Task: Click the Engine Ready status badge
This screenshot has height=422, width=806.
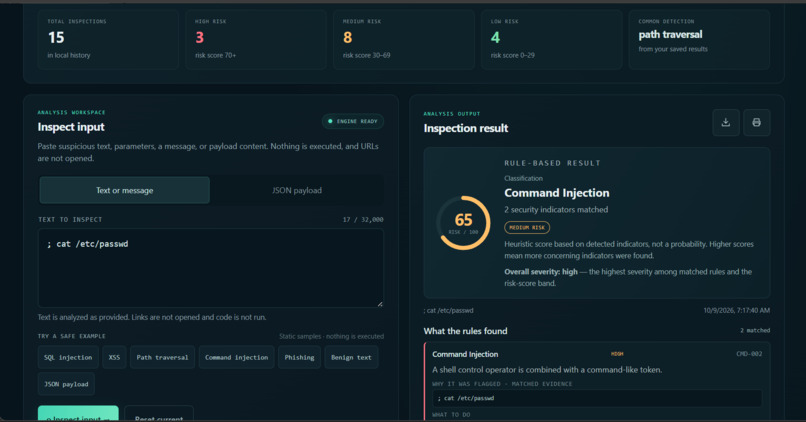Action: pos(353,121)
